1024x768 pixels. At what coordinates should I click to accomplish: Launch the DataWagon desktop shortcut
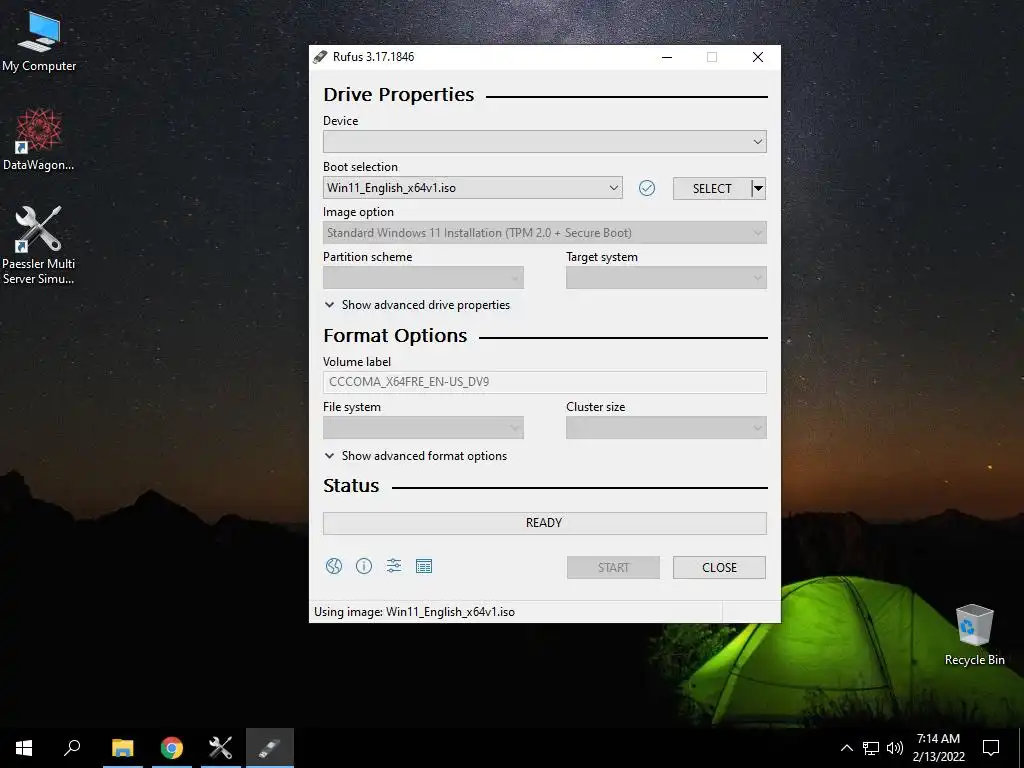tap(39, 140)
